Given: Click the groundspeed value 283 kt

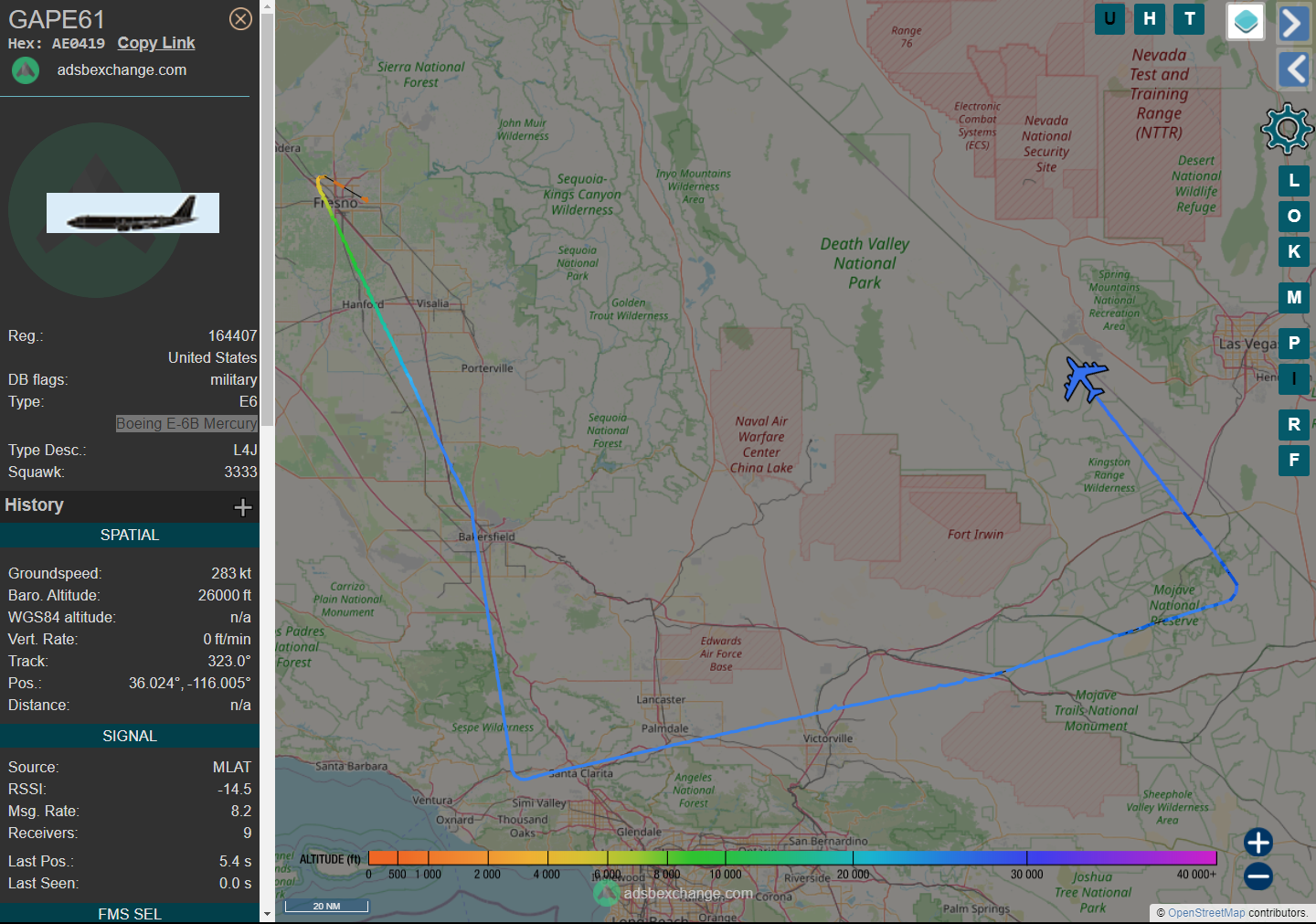Looking at the screenshot, I should [231, 573].
